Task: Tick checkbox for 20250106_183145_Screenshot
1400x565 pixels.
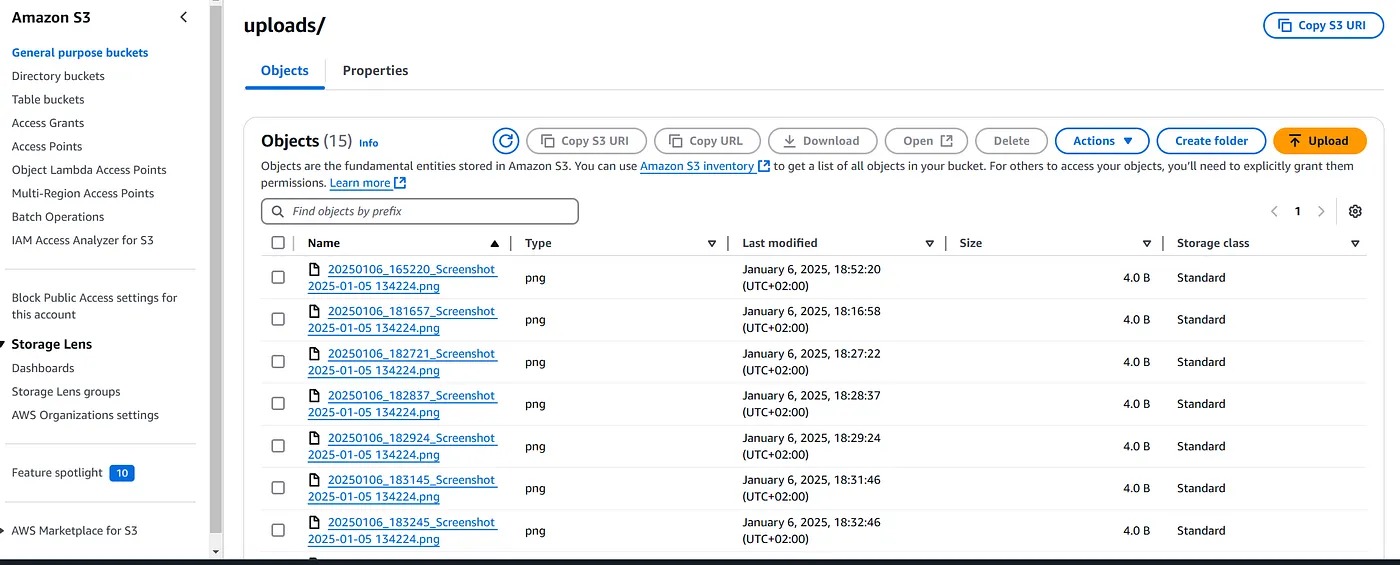Action: (x=278, y=488)
